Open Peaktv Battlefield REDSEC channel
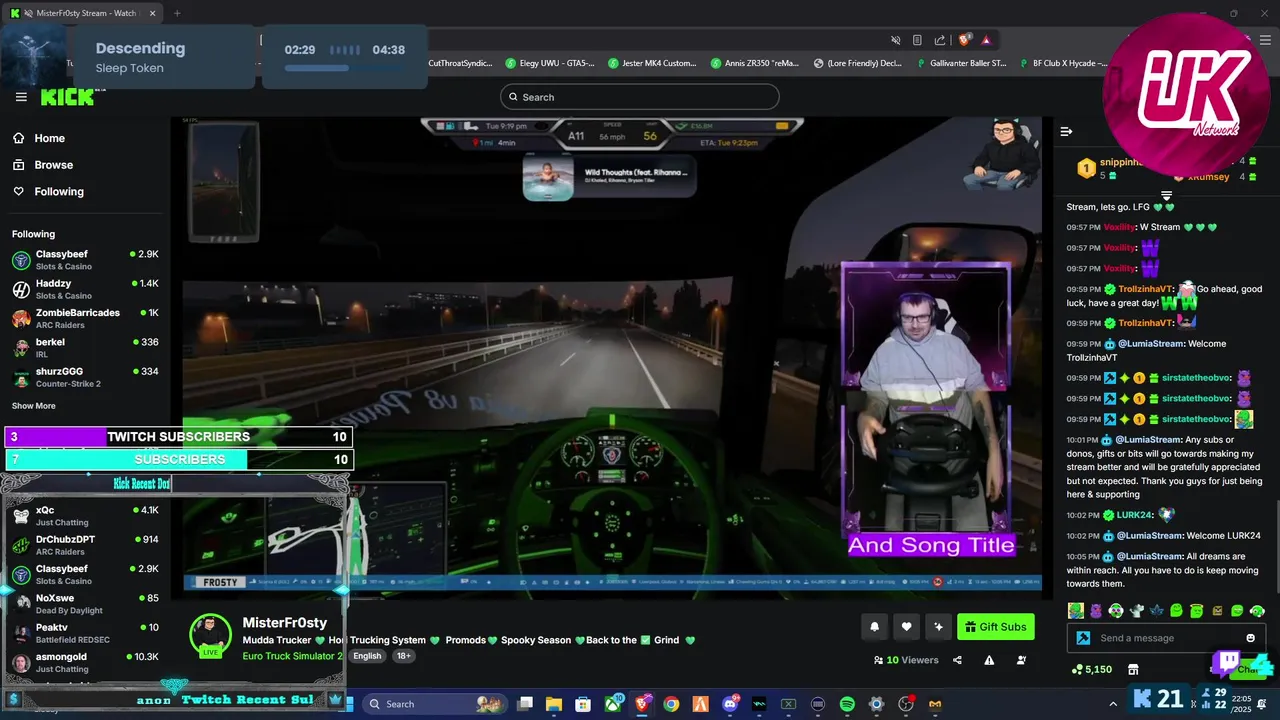Viewport: 1280px width, 720px height. pyautogui.click(x=85, y=633)
